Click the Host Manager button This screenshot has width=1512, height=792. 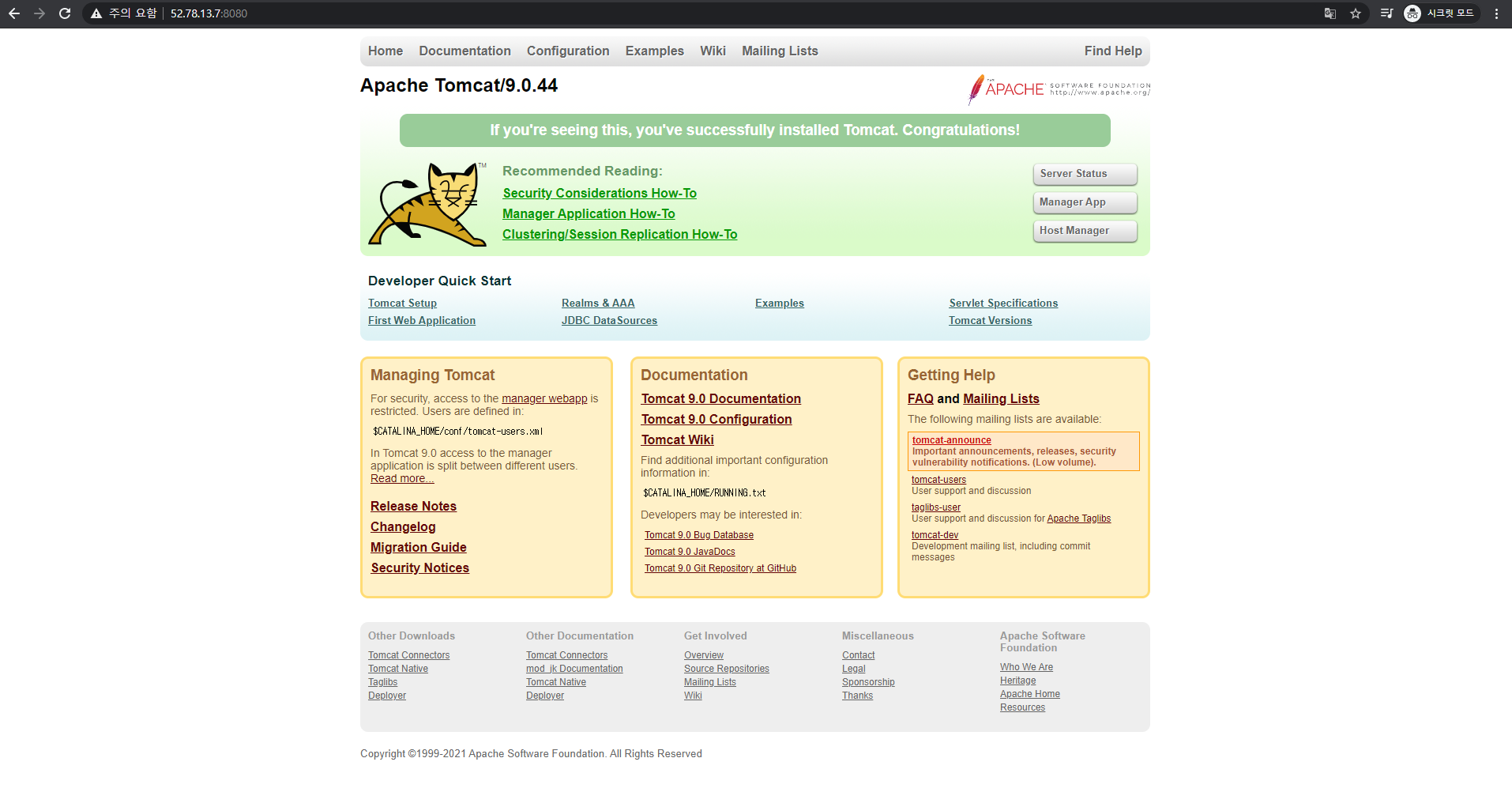point(1085,231)
